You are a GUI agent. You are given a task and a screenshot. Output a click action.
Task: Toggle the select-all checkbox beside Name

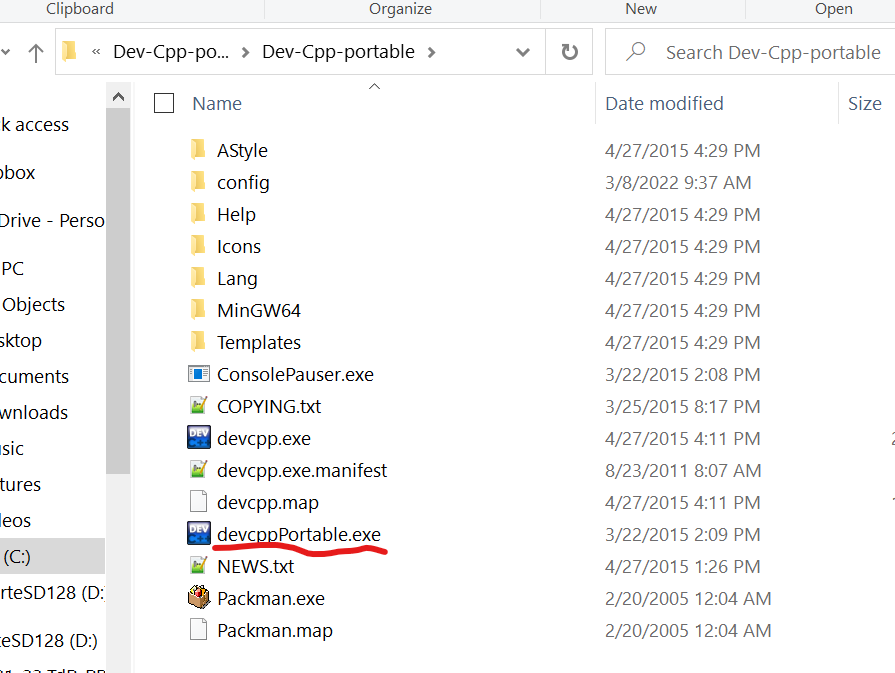(164, 103)
